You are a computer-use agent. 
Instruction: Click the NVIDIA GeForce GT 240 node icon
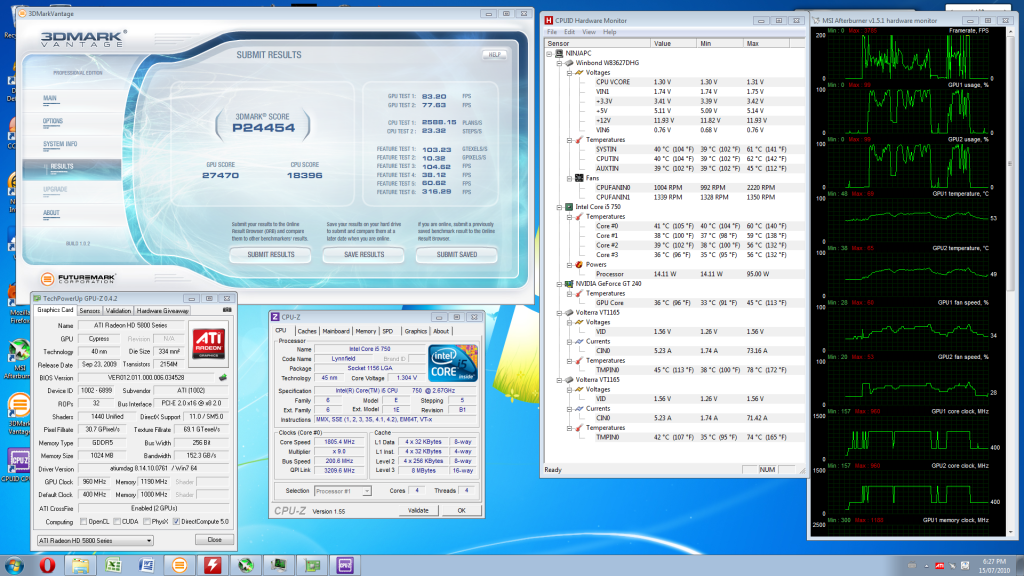569,284
